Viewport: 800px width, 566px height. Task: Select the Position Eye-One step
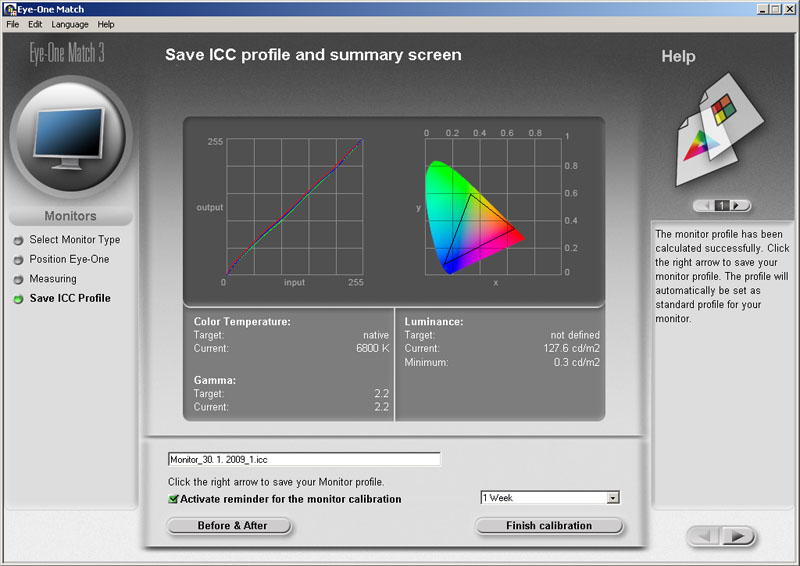click(69, 259)
